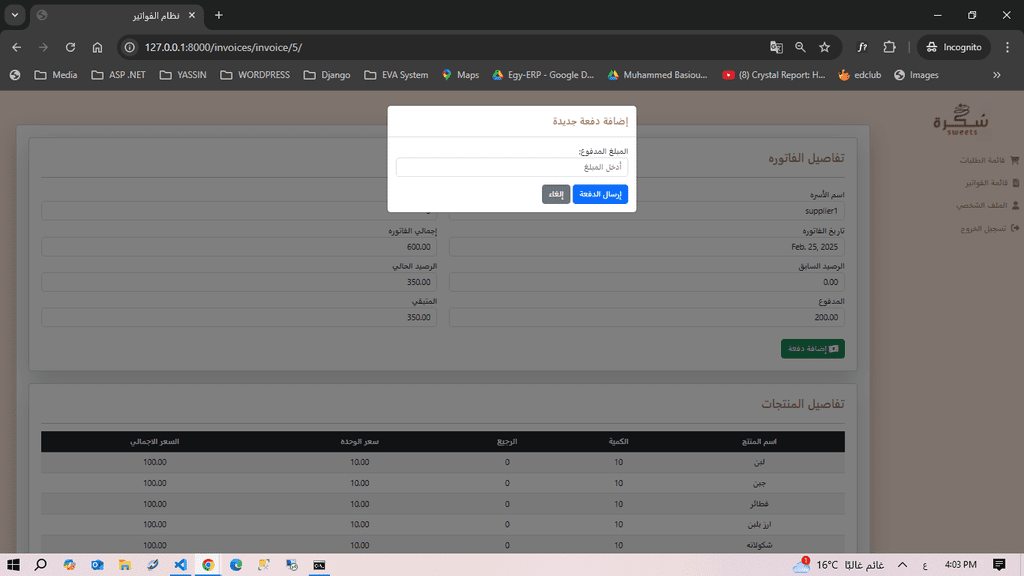Open Media bookmarks folder
This screenshot has width=1024, height=576.
[x=56, y=75]
